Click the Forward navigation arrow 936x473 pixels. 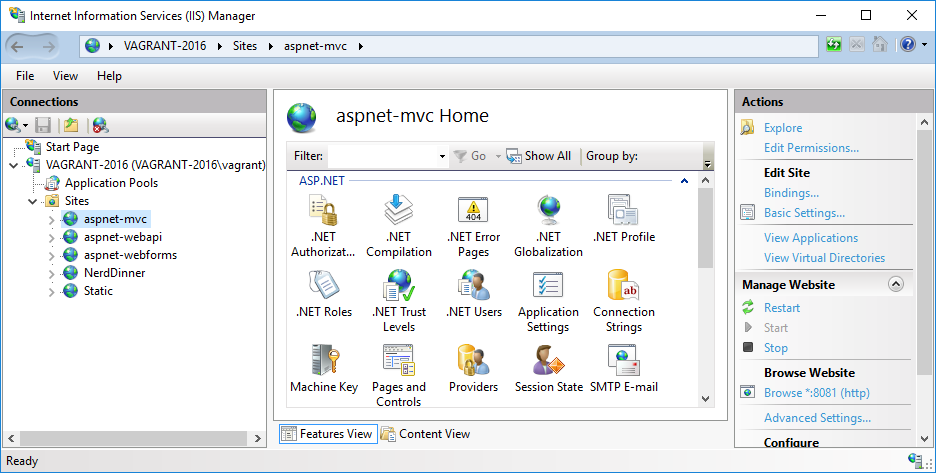coord(48,46)
